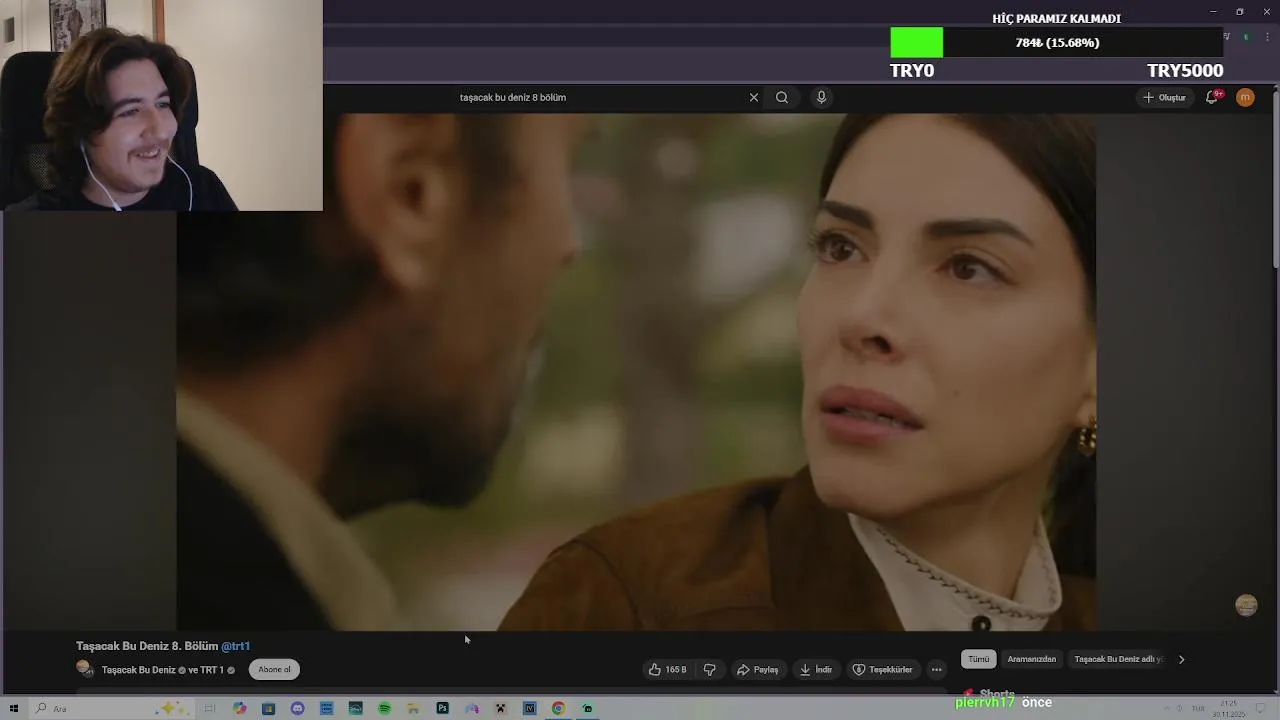The width and height of the screenshot is (1280, 720).
Task: Click the Teşekkürler thanks button
Action: point(882,669)
